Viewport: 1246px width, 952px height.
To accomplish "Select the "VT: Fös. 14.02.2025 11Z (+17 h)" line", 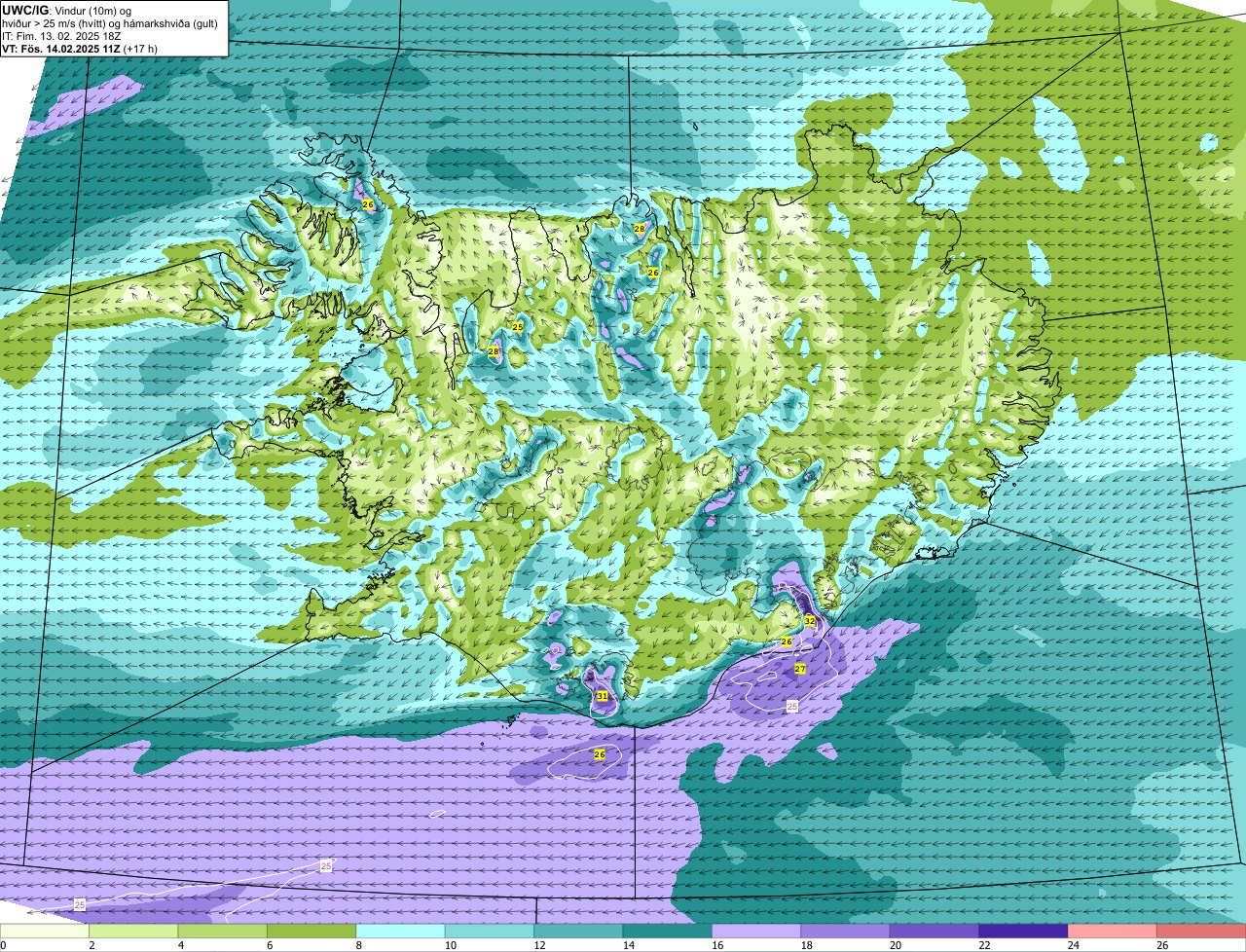I will (x=80, y=48).
